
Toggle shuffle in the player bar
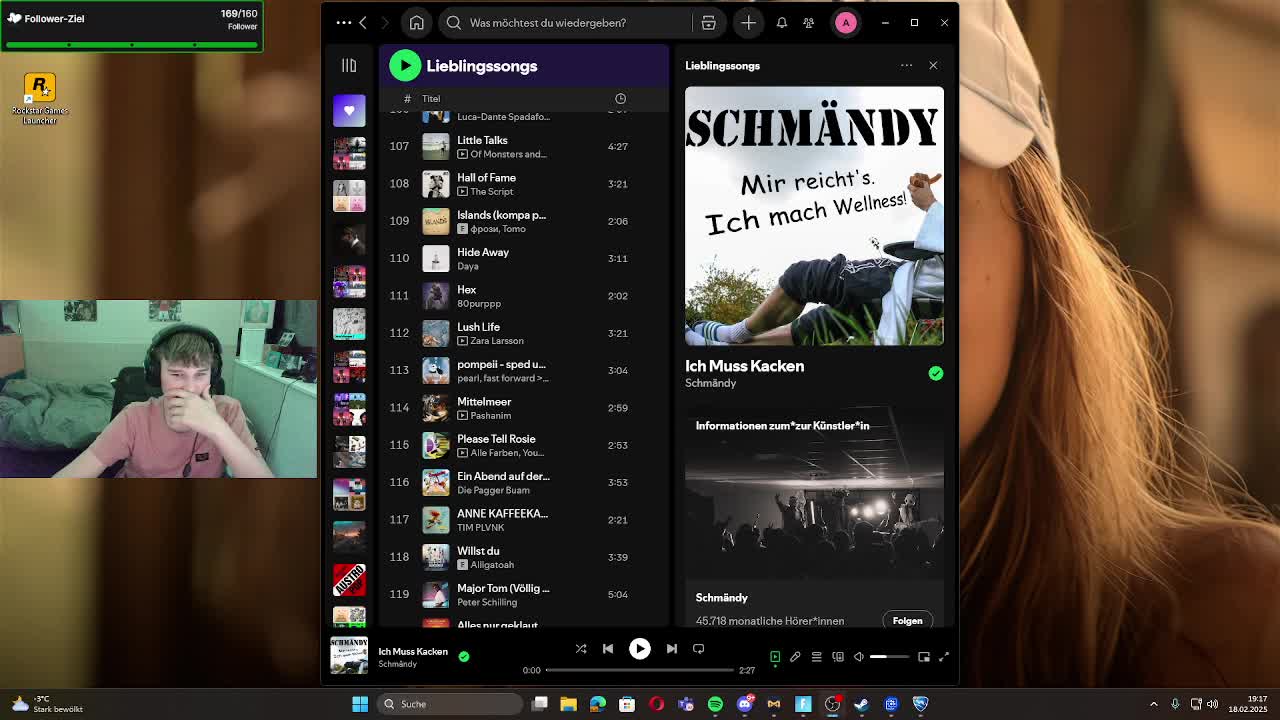coord(581,648)
